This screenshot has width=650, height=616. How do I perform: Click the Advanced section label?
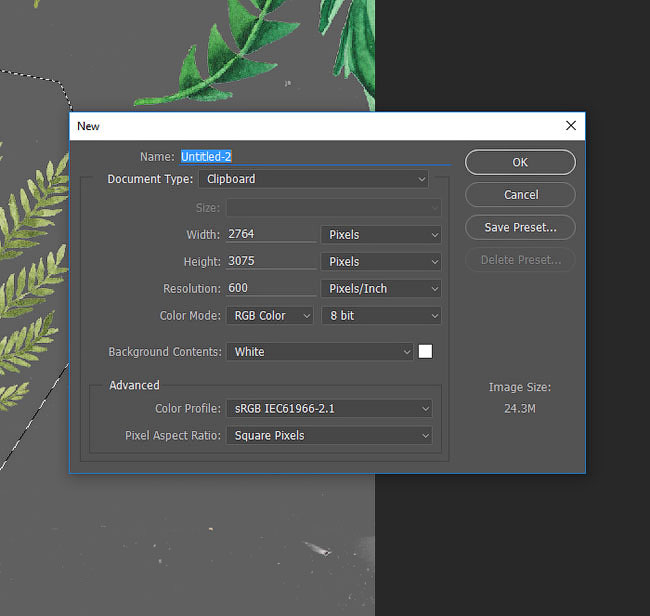coord(134,385)
